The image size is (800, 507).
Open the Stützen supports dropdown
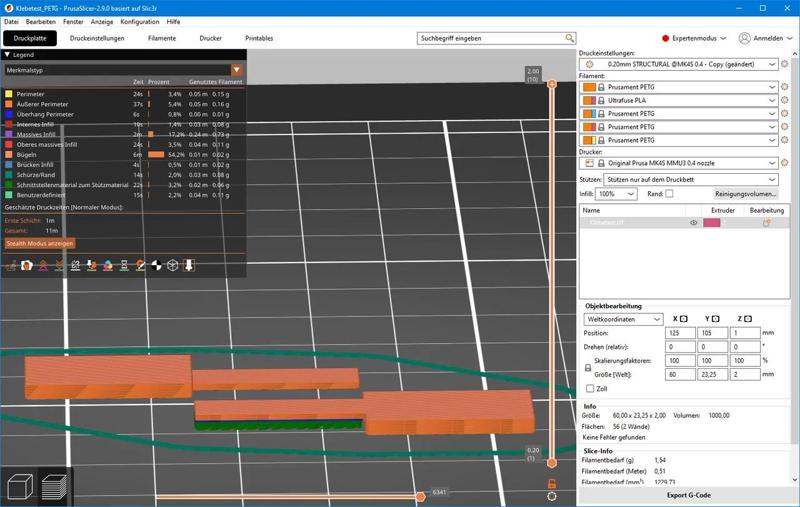pos(691,180)
